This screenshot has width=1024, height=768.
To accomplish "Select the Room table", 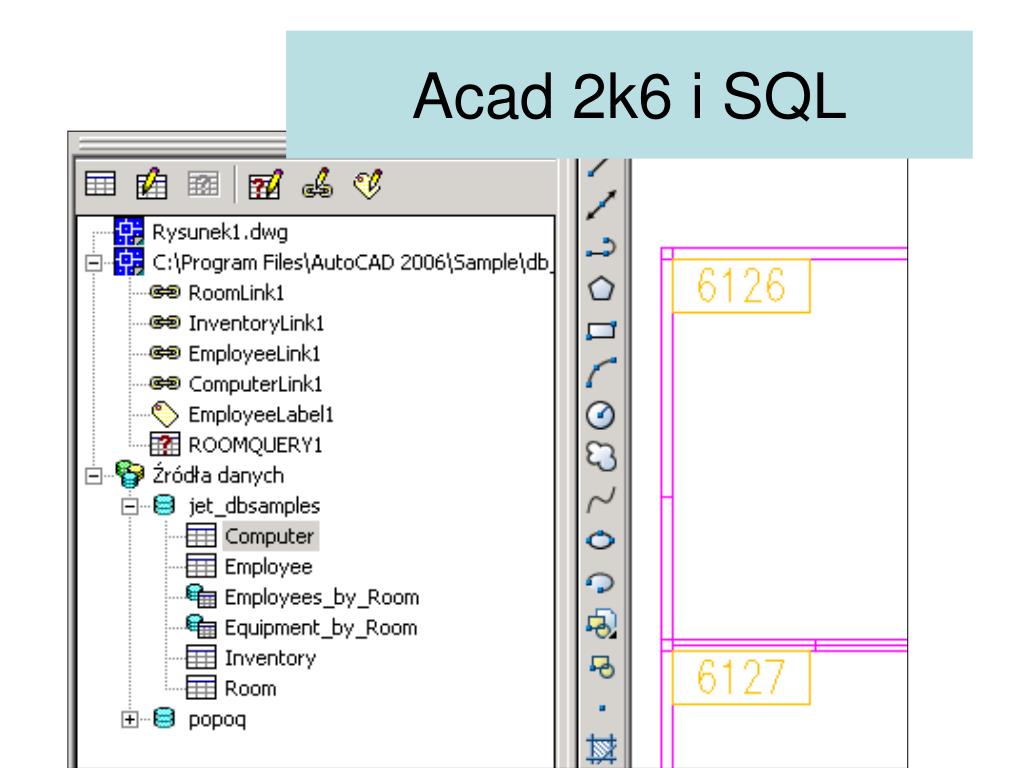I will (x=250, y=689).
